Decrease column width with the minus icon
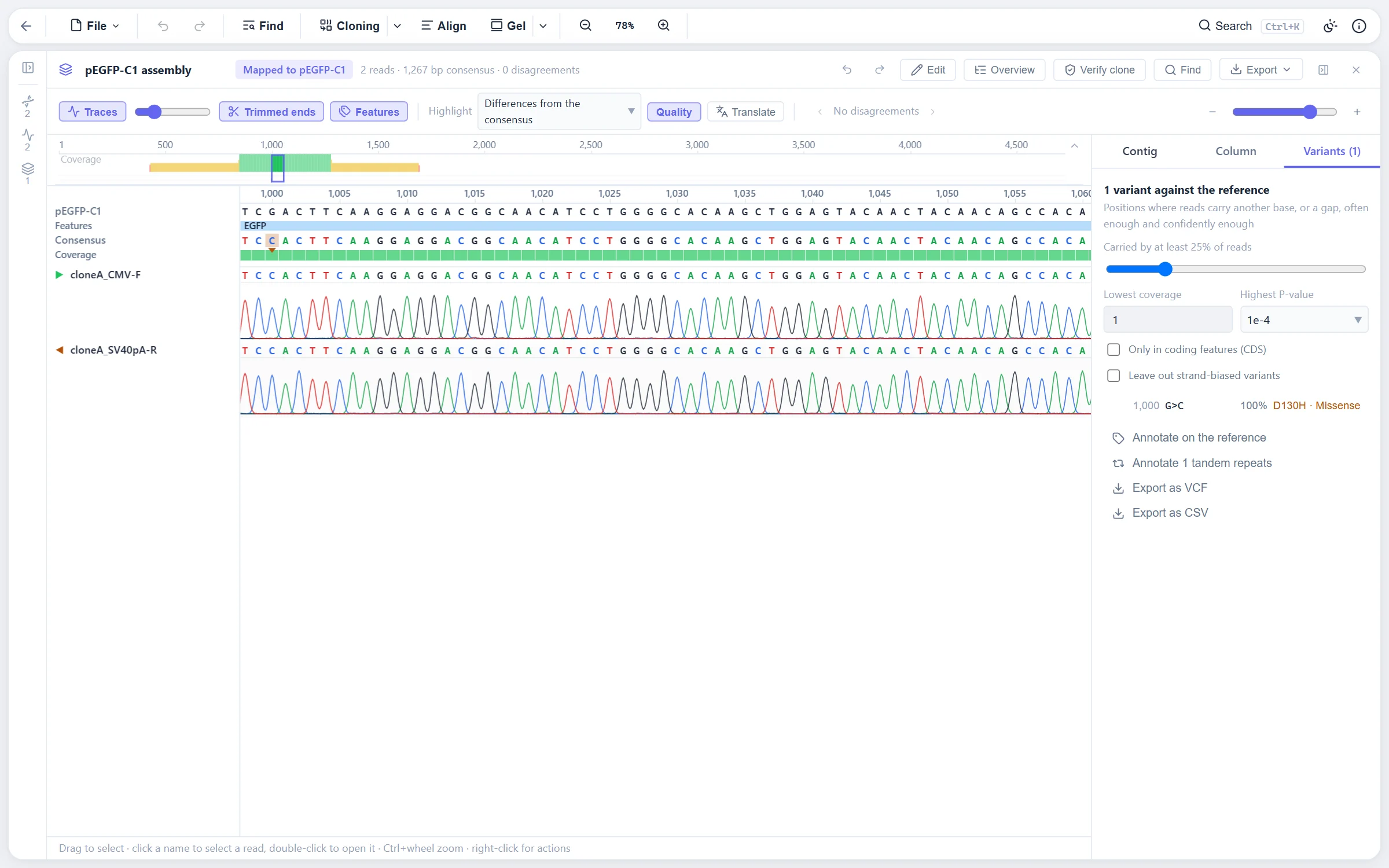The width and height of the screenshot is (1389, 868). tap(1212, 112)
